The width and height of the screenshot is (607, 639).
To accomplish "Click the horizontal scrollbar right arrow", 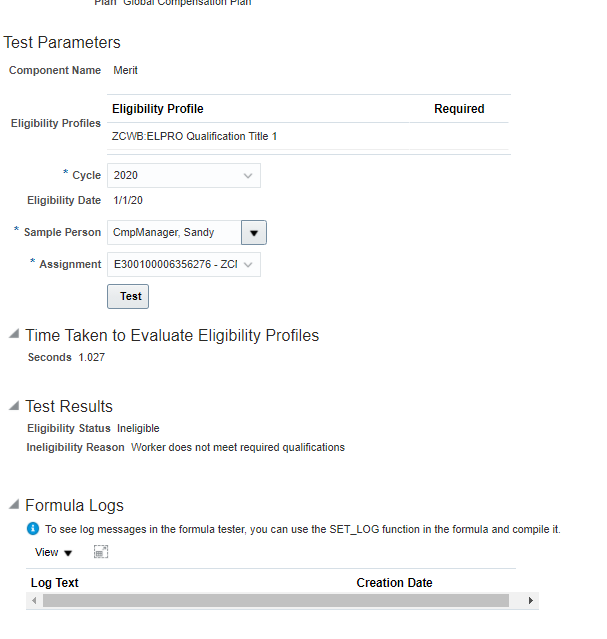I will (530, 601).
